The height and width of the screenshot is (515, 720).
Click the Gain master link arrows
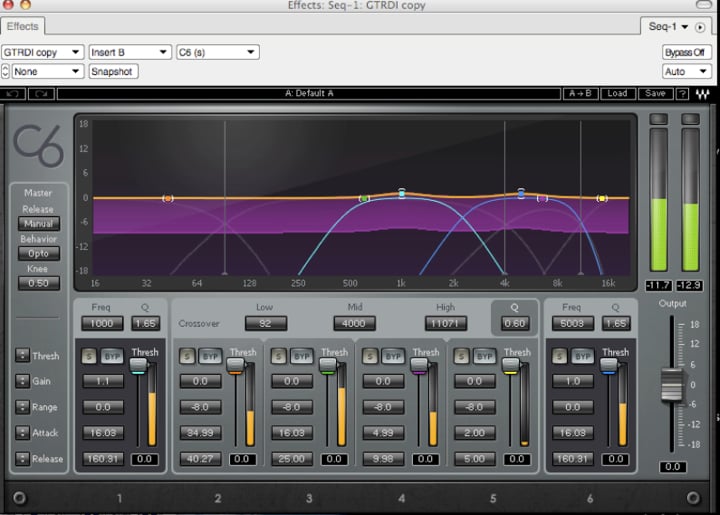[22, 381]
